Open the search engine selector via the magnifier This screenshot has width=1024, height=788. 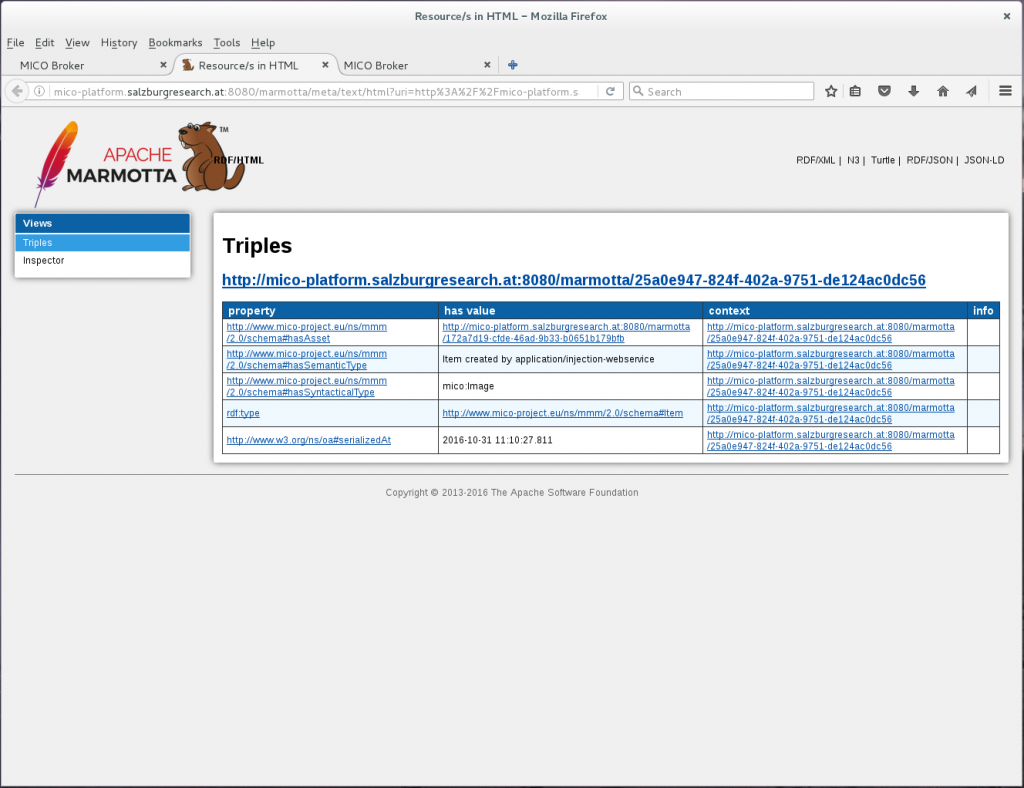pyautogui.click(x=639, y=90)
